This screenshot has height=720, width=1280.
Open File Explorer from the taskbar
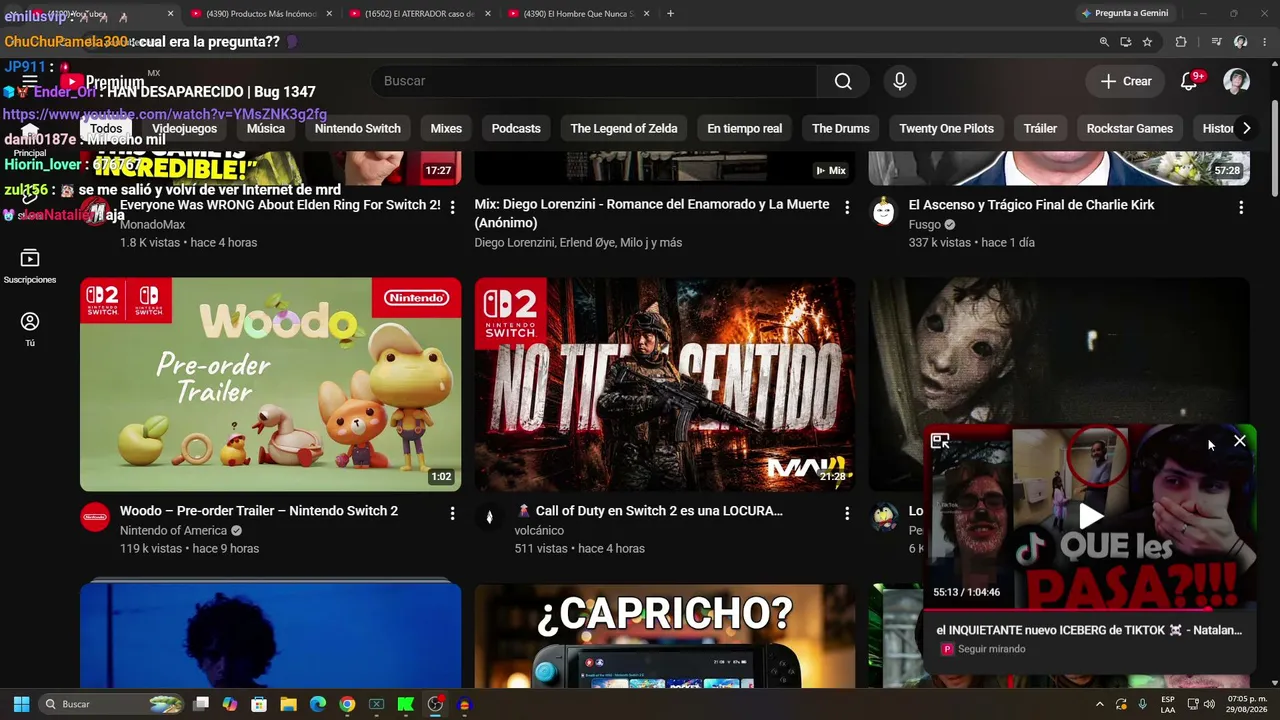coord(288,704)
